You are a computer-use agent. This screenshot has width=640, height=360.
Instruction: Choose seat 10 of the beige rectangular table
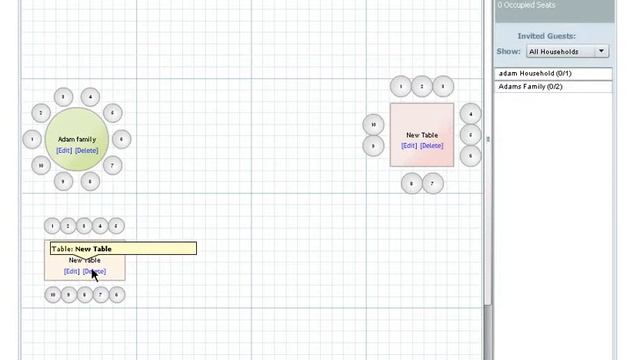[53, 295]
